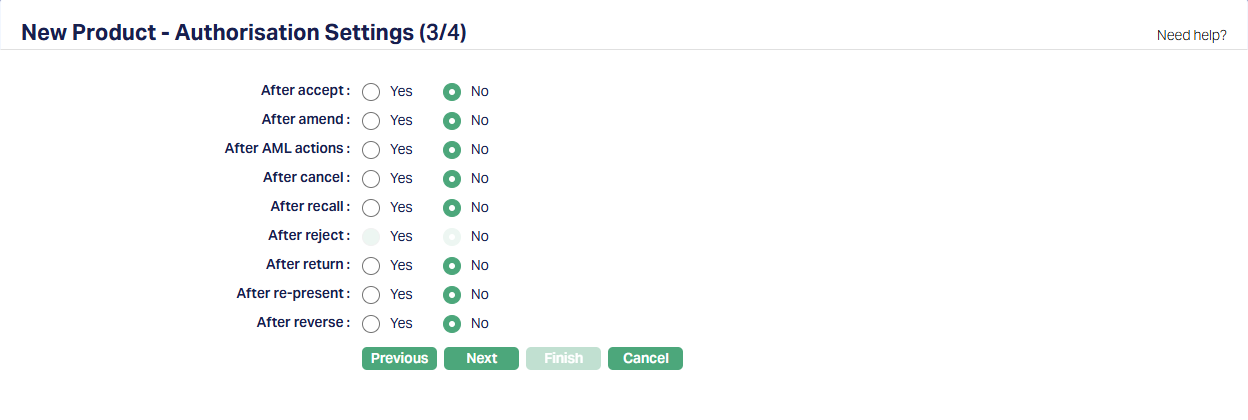Set After re-present to No

452,295
